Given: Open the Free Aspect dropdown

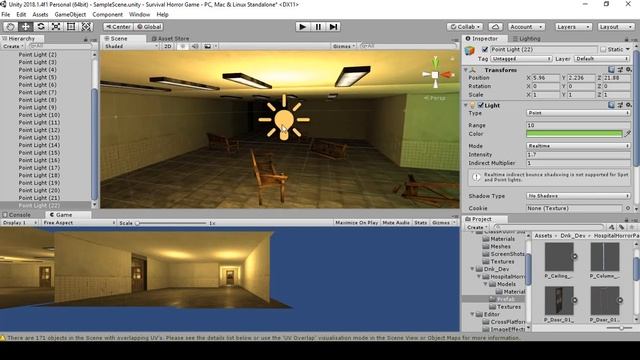Looking at the screenshot, I should 79,222.
